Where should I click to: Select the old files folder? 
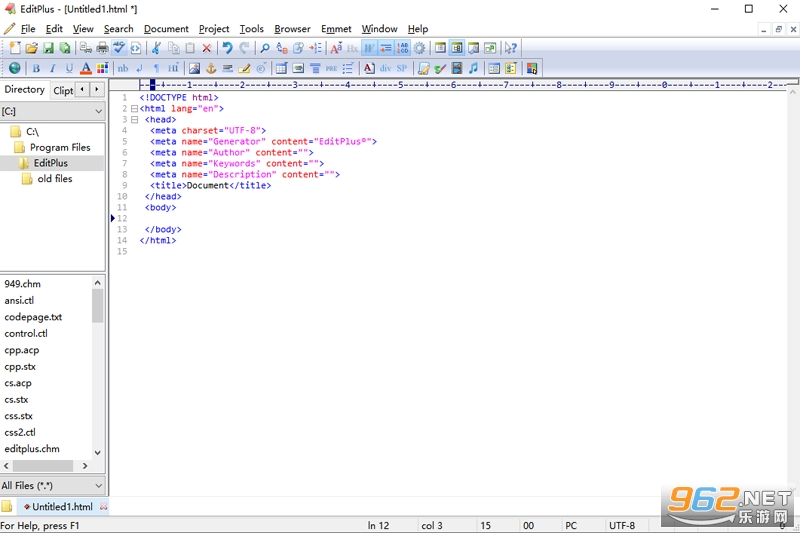pos(55,179)
